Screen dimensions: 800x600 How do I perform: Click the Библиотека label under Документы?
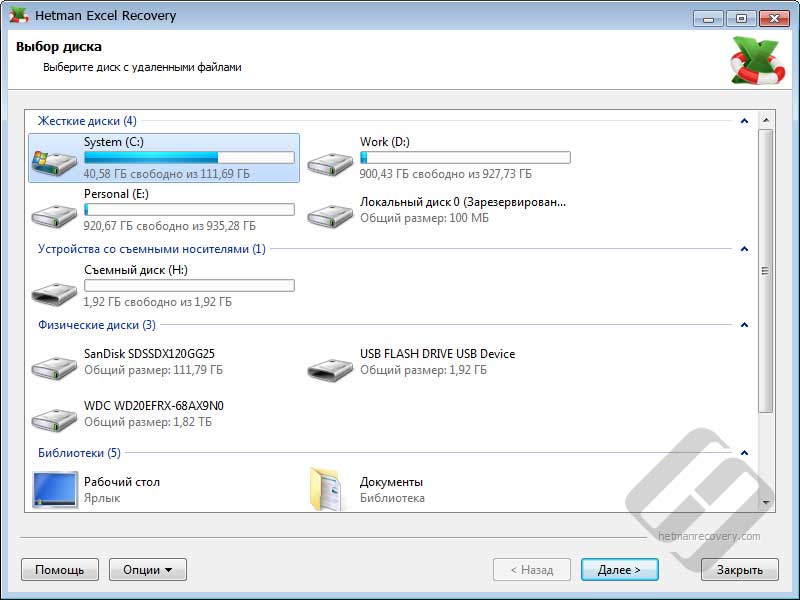[392, 498]
